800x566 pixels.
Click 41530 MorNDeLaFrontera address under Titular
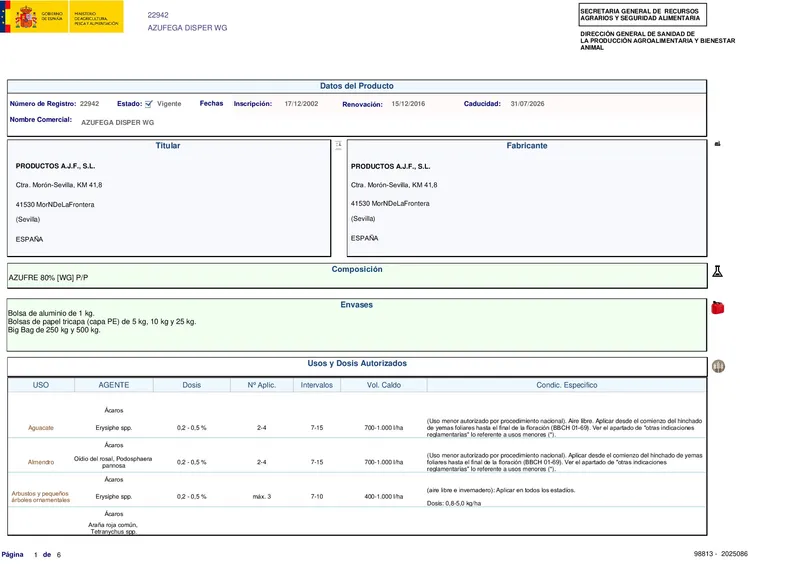click(55, 205)
